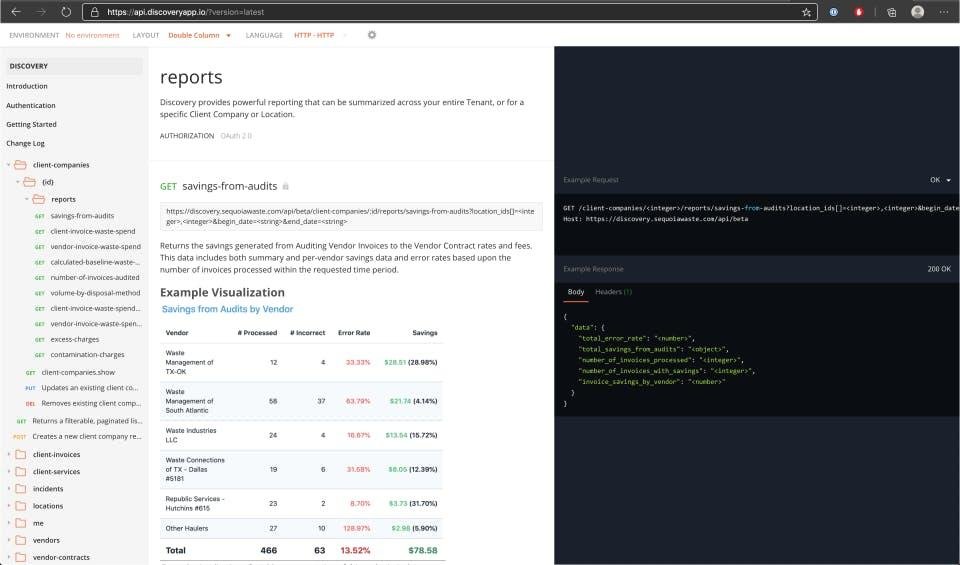Open DEL Removes existing client endpoint

[x=91, y=403]
